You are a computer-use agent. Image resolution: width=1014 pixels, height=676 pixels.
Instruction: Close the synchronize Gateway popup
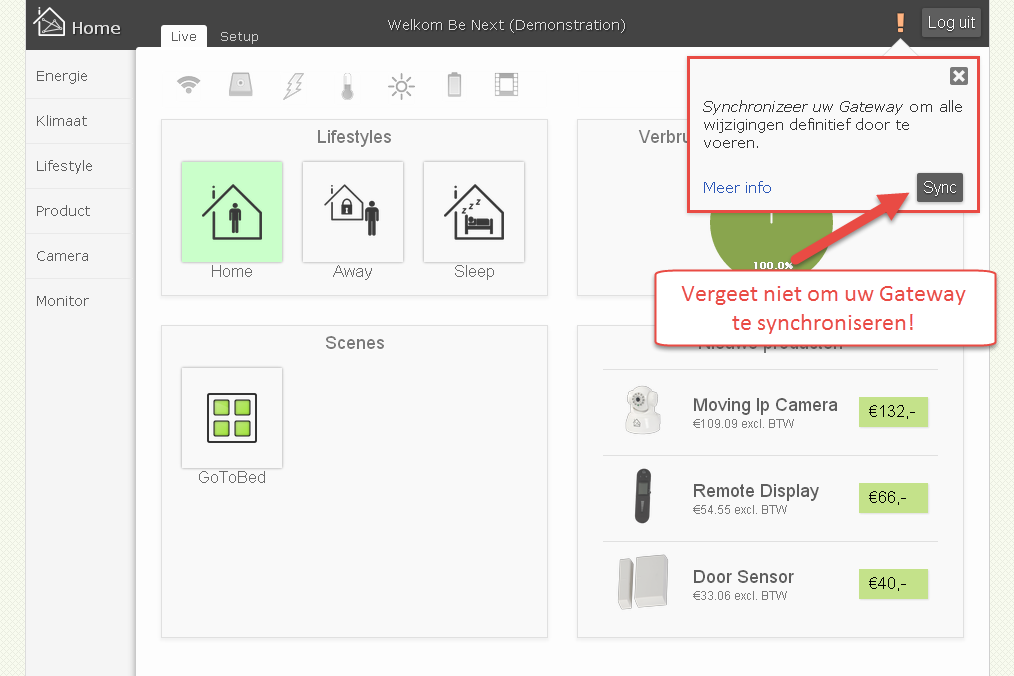[x=958, y=76]
